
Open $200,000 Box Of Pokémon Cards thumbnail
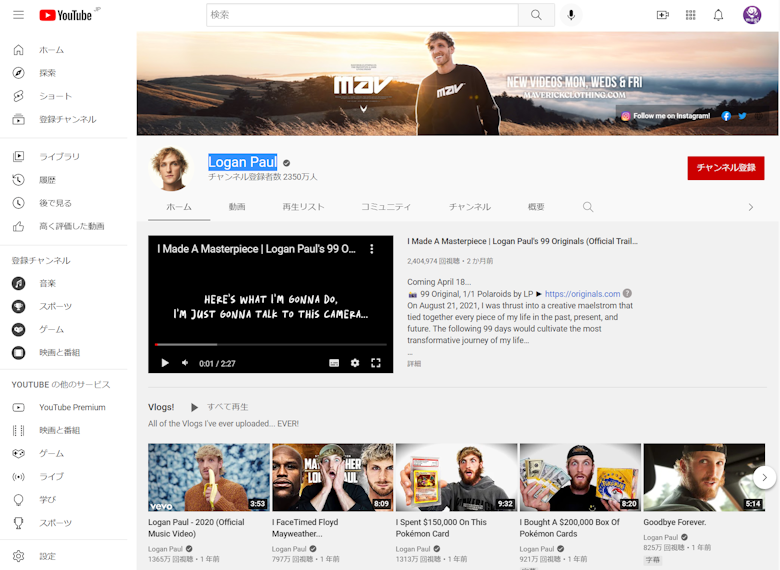point(581,477)
